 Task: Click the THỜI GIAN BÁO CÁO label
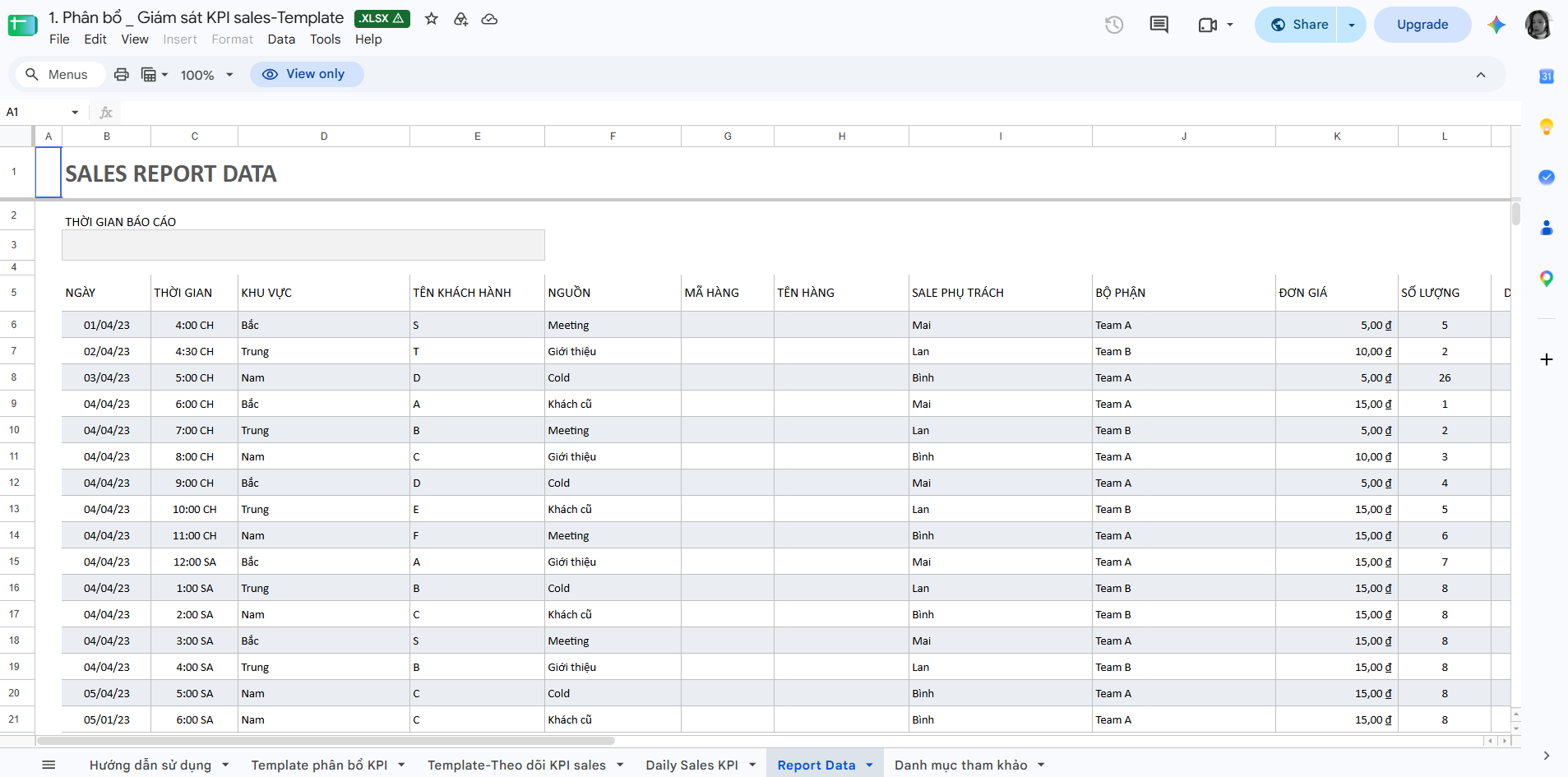pos(121,222)
